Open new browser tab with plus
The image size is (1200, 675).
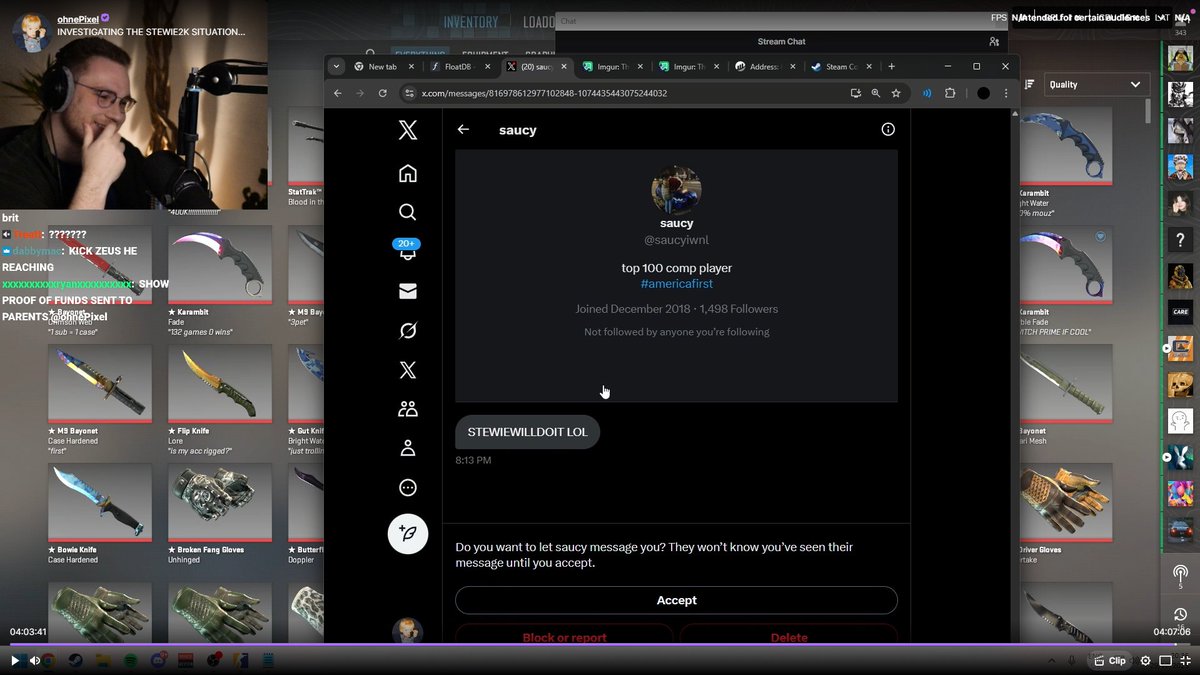891,67
